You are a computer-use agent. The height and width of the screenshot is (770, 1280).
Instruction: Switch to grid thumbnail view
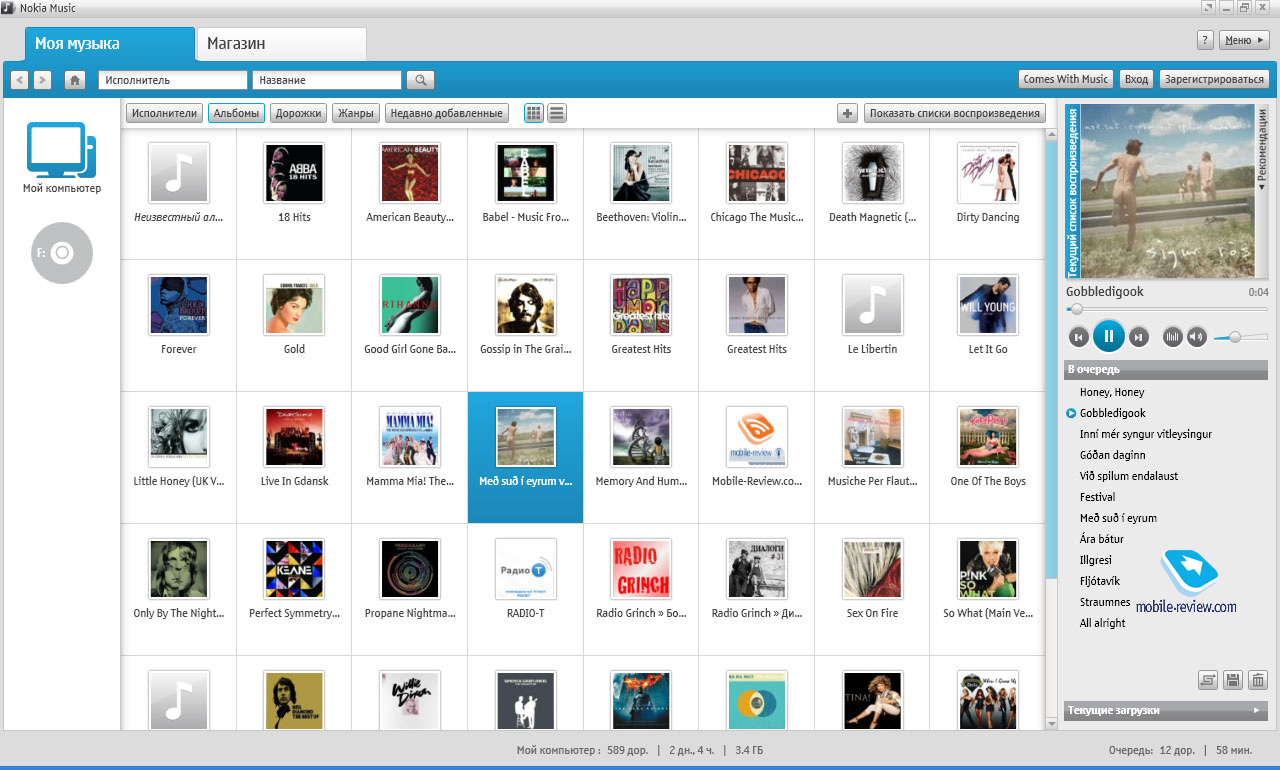point(534,113)
